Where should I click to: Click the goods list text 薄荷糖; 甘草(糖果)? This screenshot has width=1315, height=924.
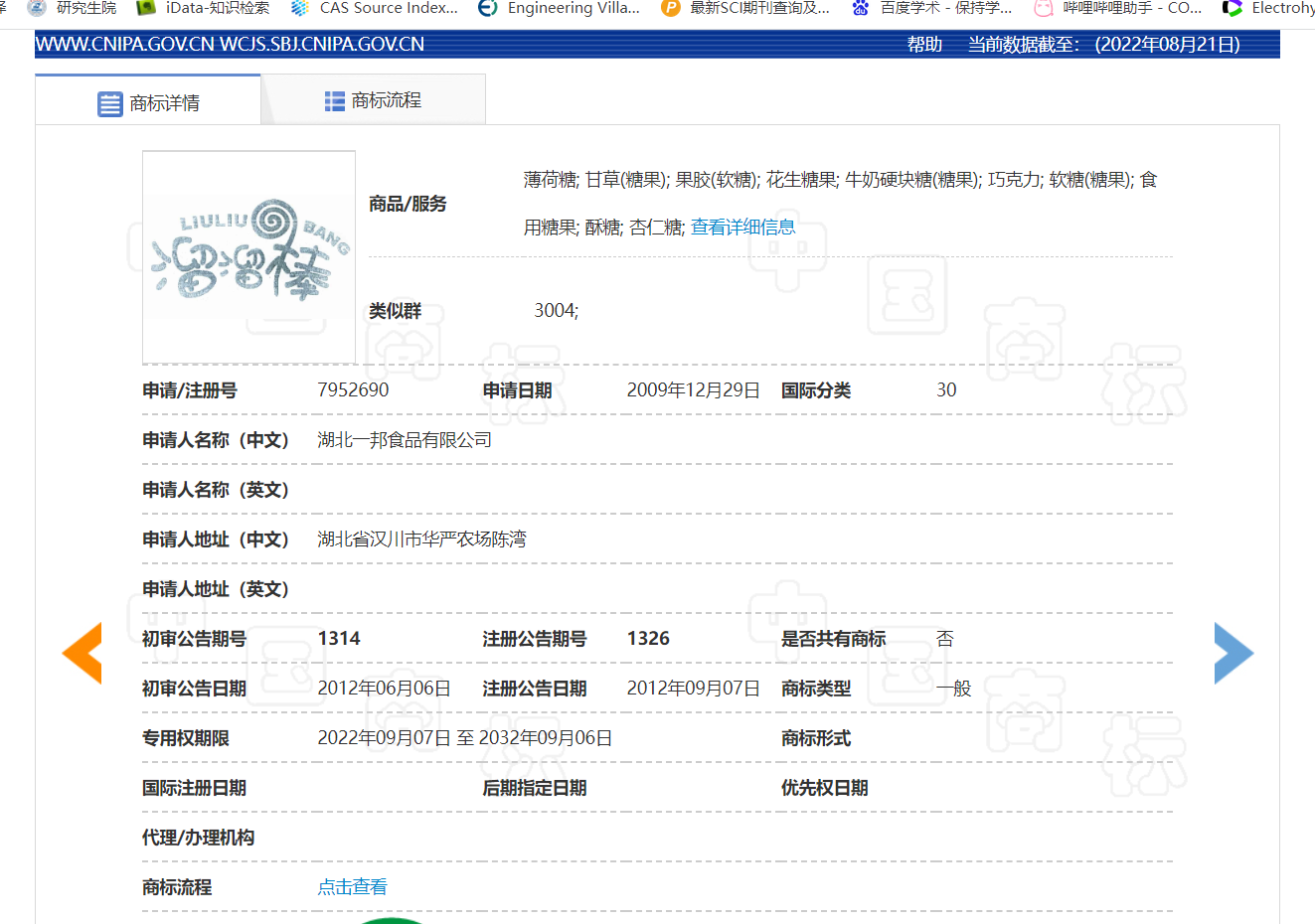click(596, 179)
